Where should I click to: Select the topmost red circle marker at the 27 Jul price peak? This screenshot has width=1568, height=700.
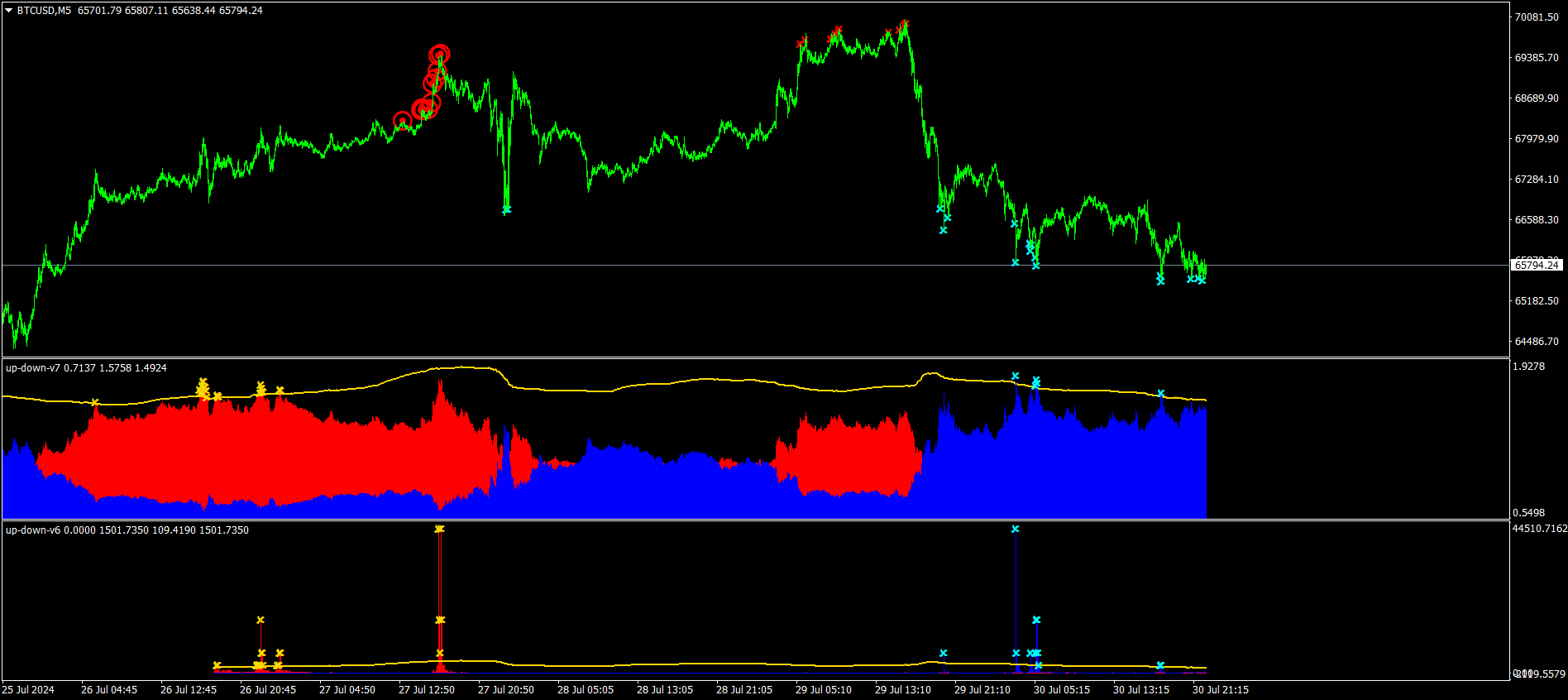click(440, 55)
